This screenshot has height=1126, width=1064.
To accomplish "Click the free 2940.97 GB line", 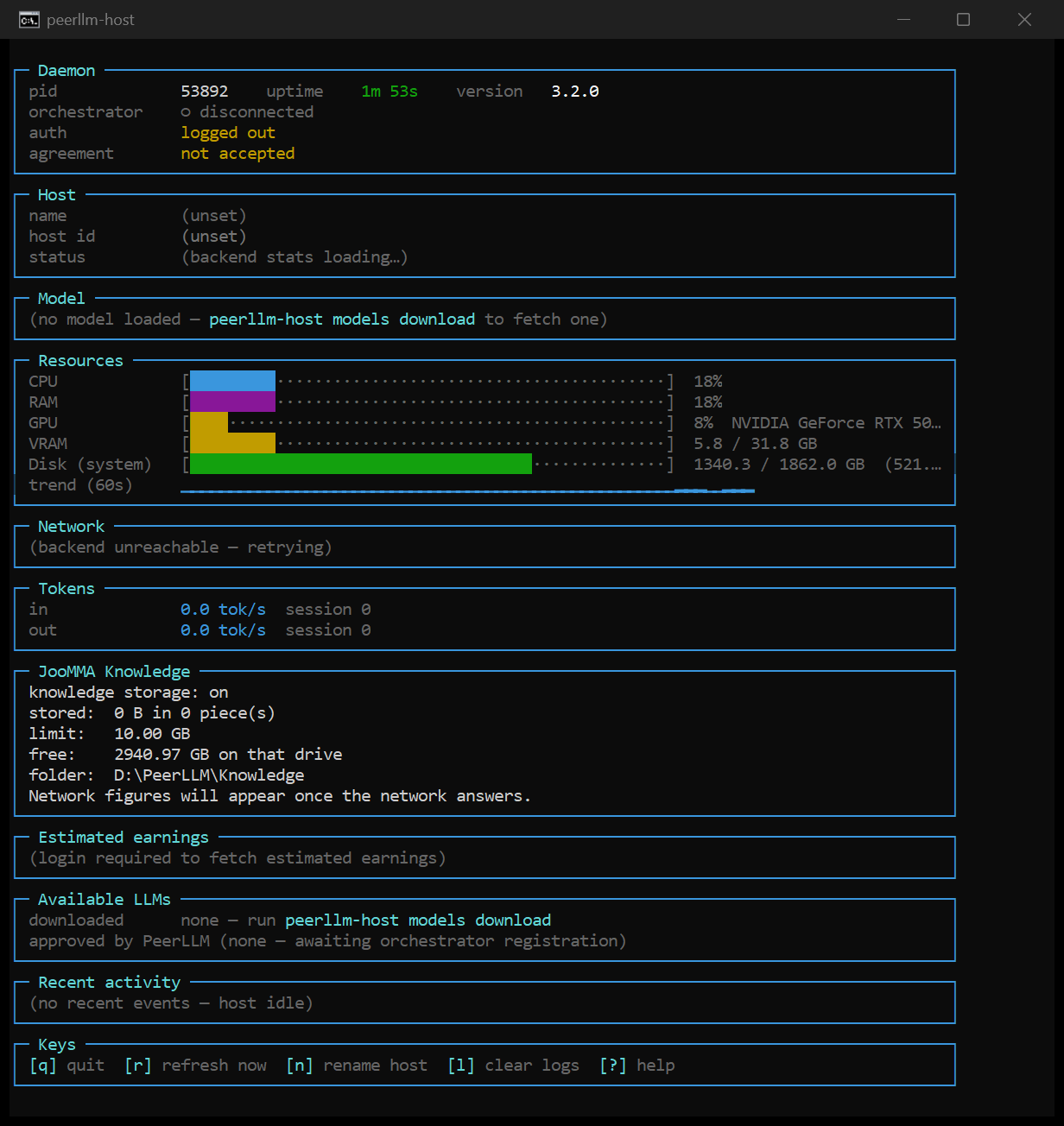I will pyautogui.click(x=186, y=755).
